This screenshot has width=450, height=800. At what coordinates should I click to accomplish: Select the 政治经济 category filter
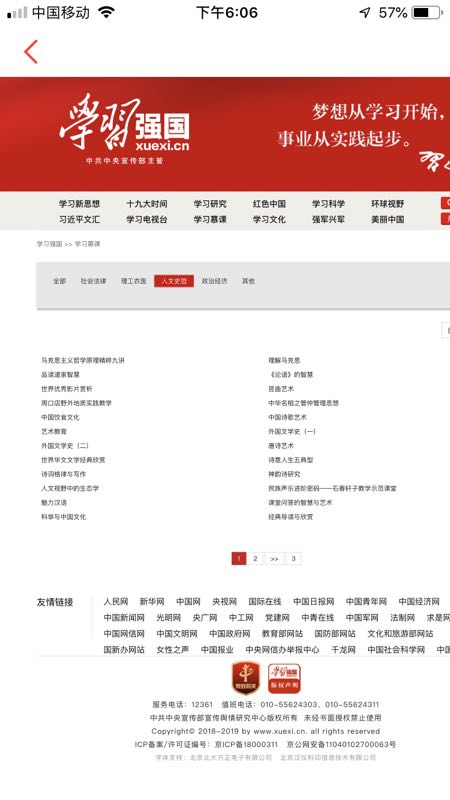(x=214, y=281)
